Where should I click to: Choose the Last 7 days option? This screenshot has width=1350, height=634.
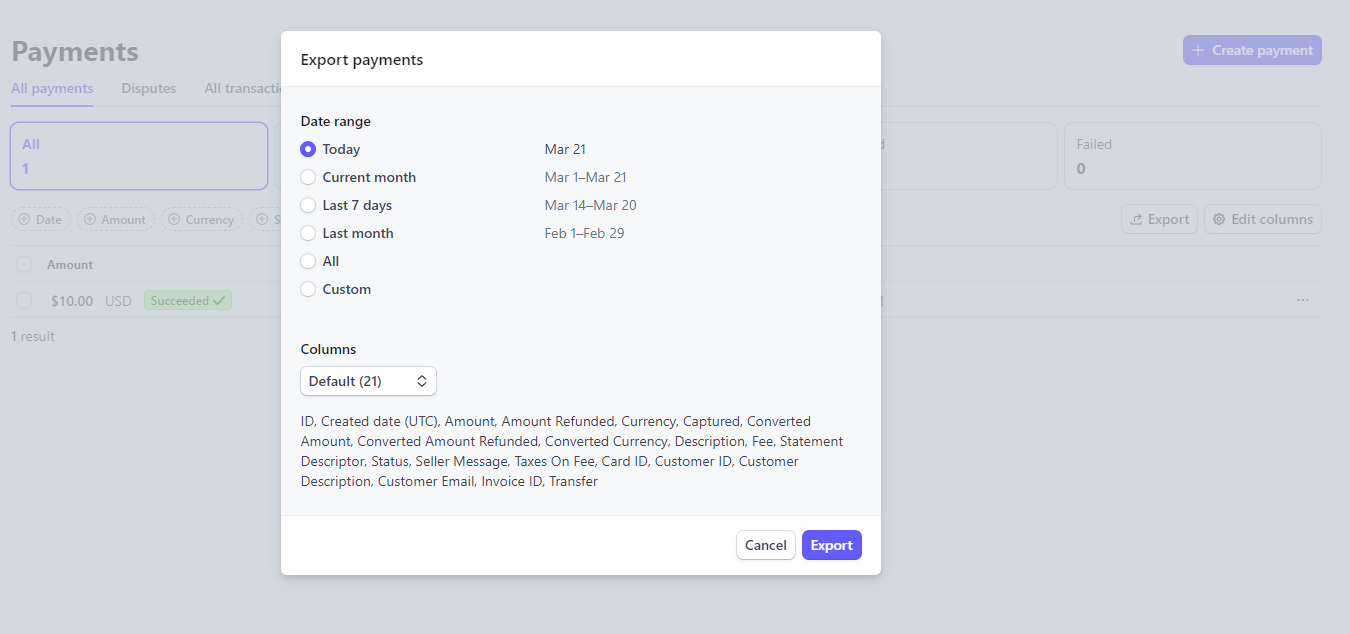coord(308,205)
